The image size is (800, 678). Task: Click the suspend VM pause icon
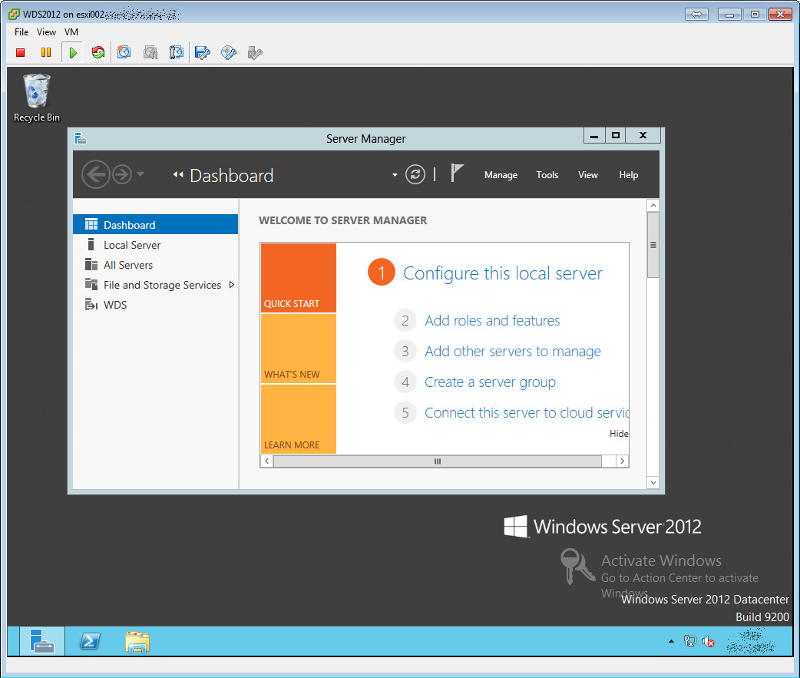[46, 53]
